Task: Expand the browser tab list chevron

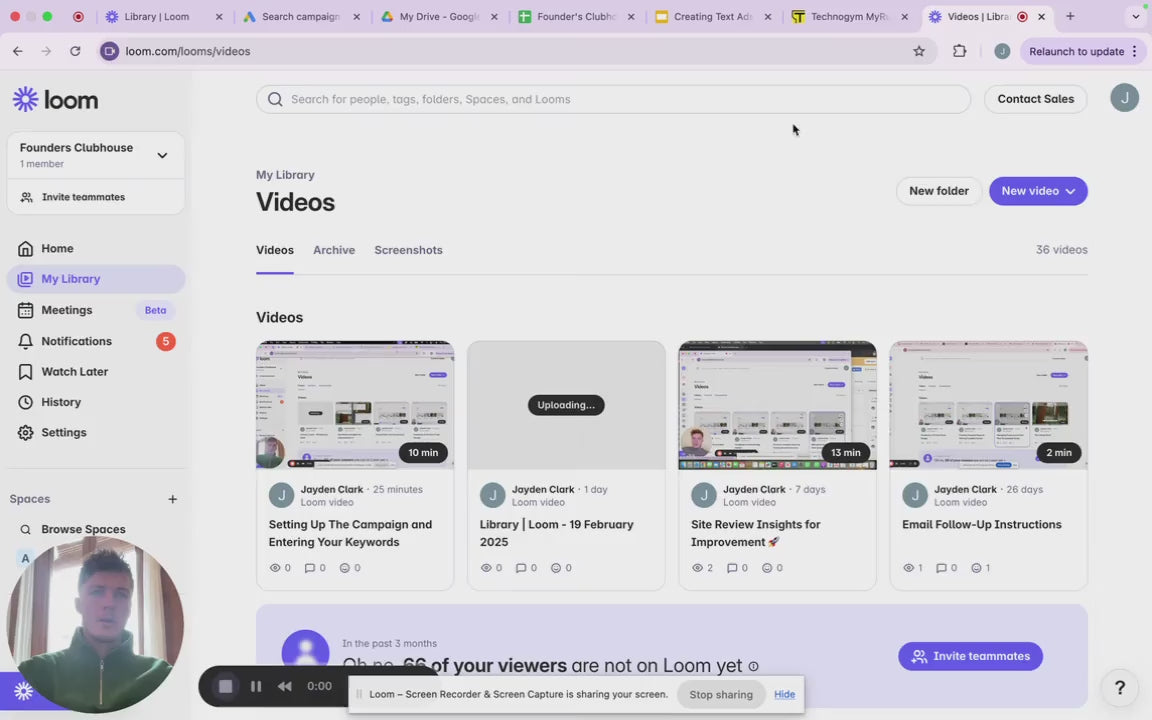Action: (x=1135, y=17)
